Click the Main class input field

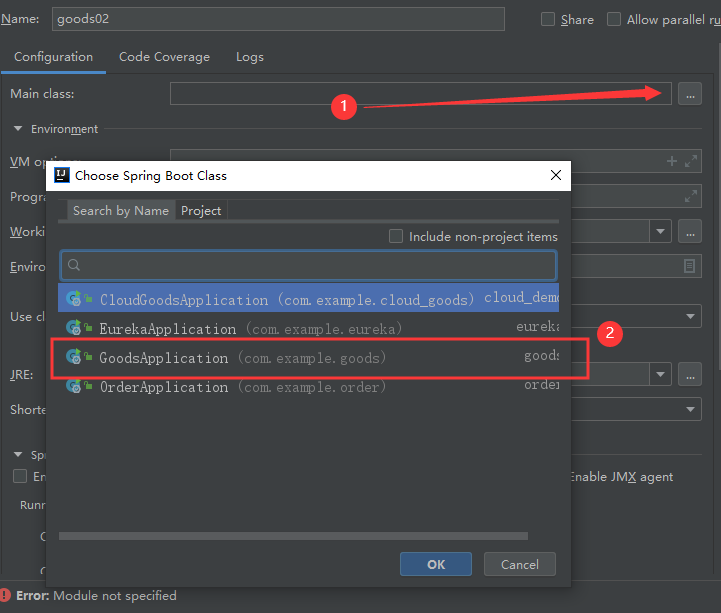pyautogui.click(x=420, y=94)
